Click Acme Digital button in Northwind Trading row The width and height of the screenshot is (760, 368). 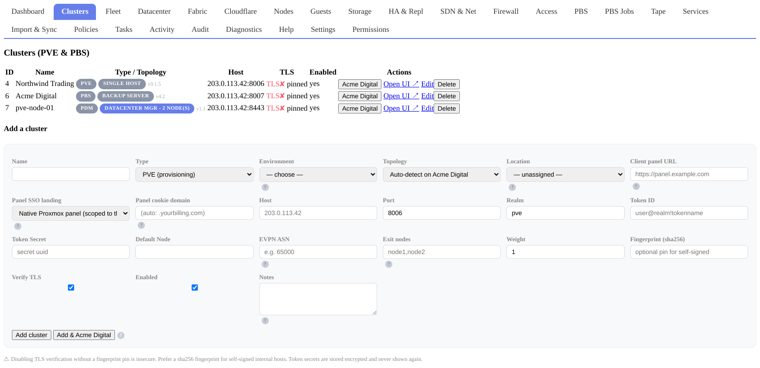[360, 84]
